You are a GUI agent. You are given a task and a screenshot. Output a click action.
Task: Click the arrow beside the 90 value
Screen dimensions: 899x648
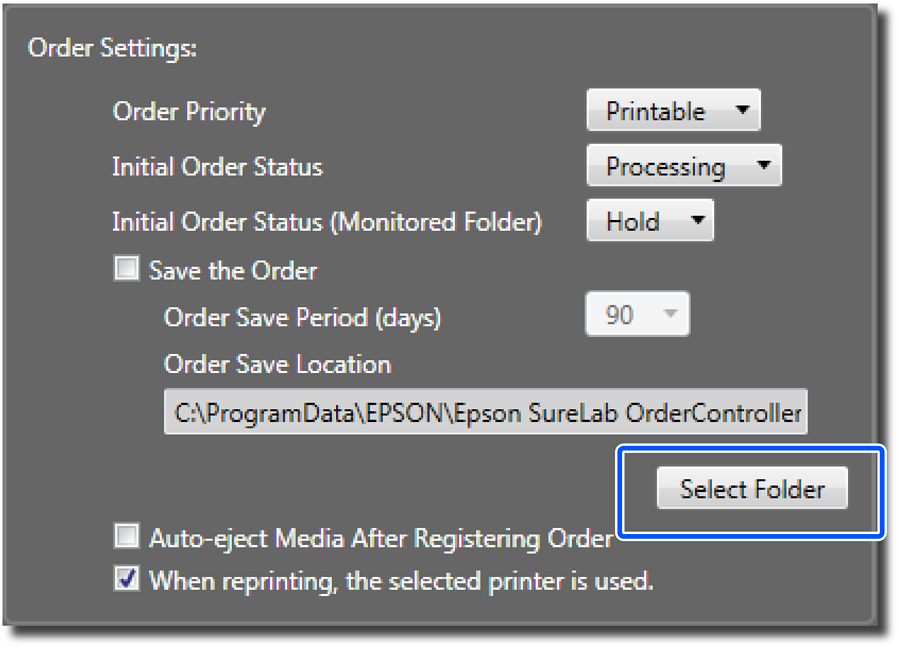[x=671, y=316]
